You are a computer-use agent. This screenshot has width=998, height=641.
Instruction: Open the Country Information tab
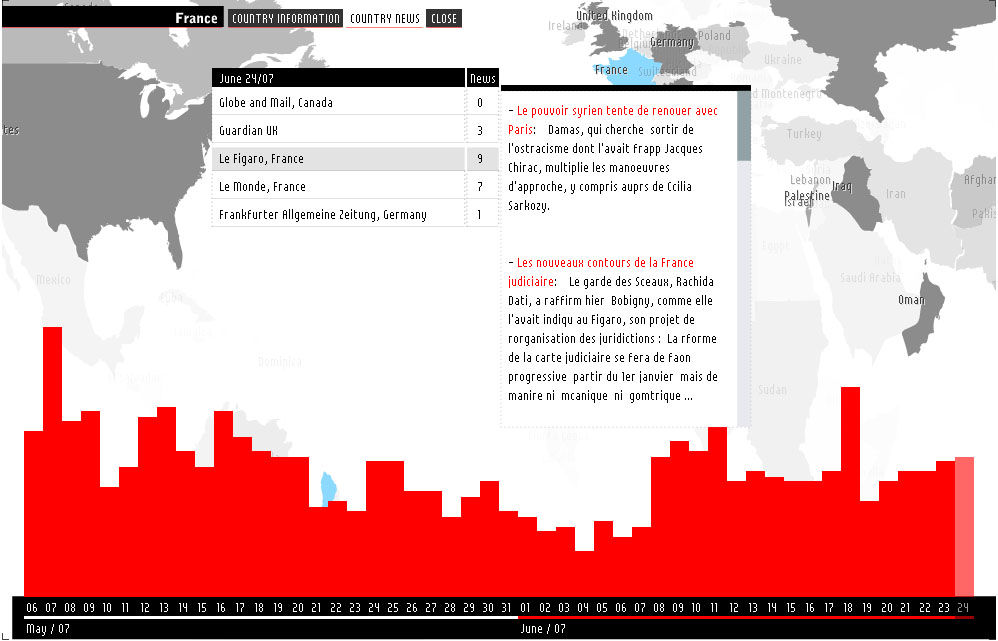285,19
